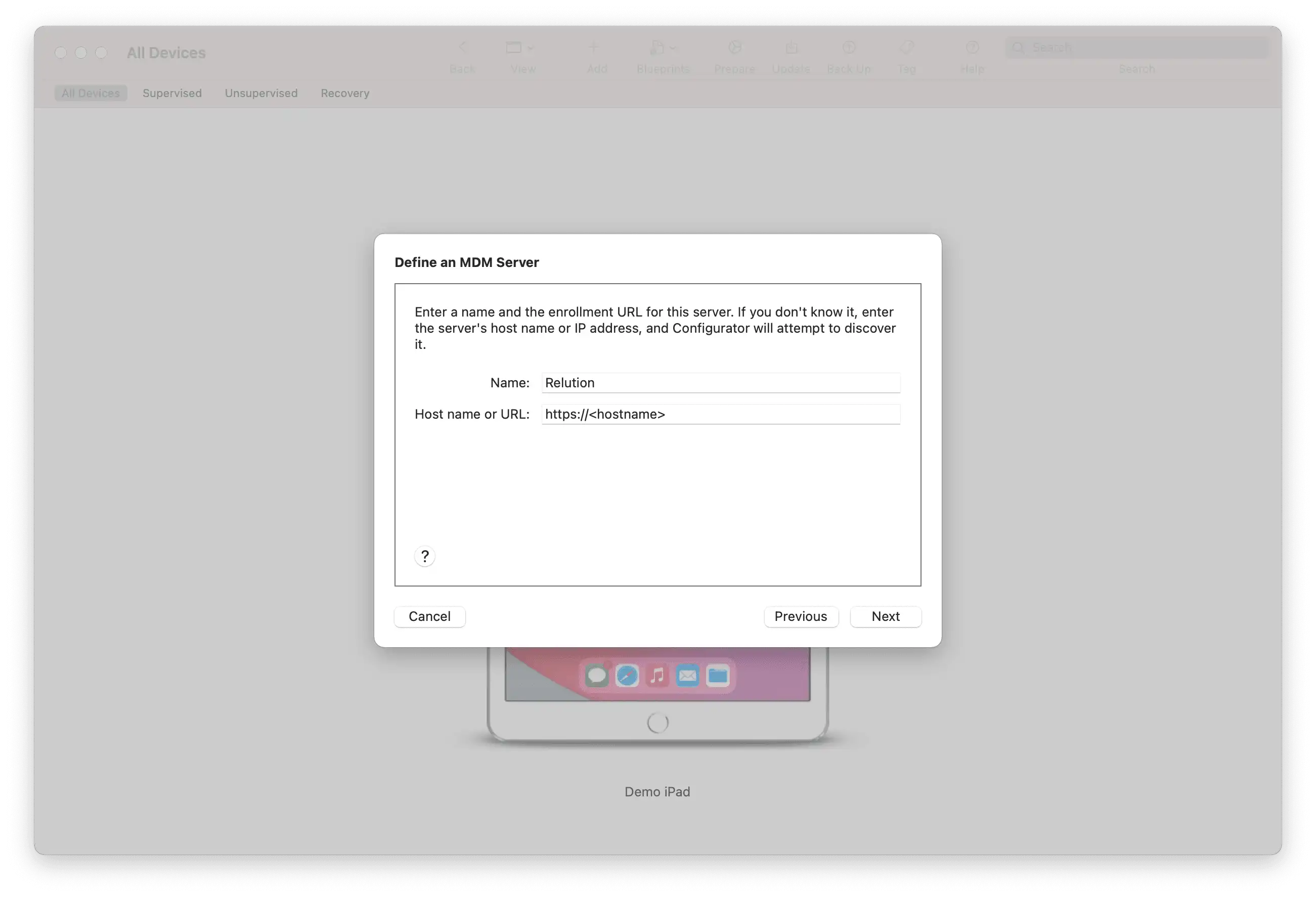Open the Recovery tab
The image size is (1316, 897).
345,93
